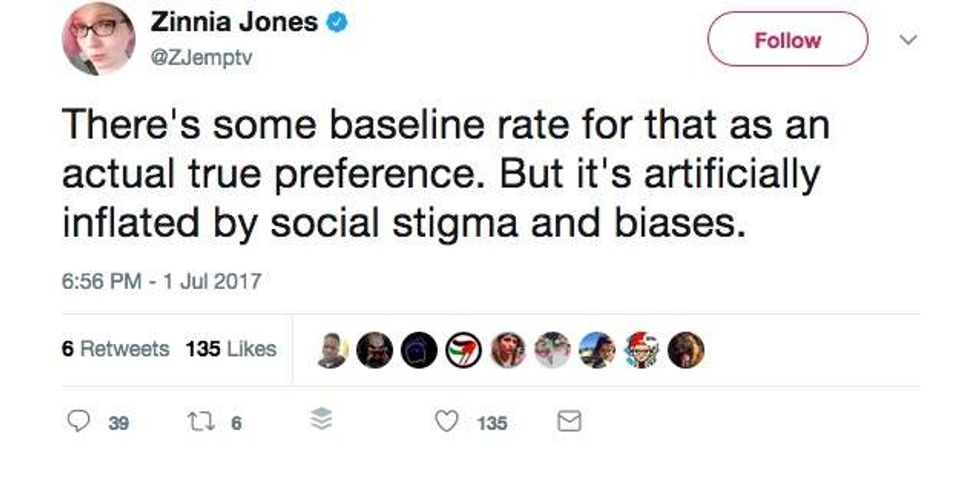Expand the tweet options chevron menu
The image size is (980, 477).
click(908, 40)
